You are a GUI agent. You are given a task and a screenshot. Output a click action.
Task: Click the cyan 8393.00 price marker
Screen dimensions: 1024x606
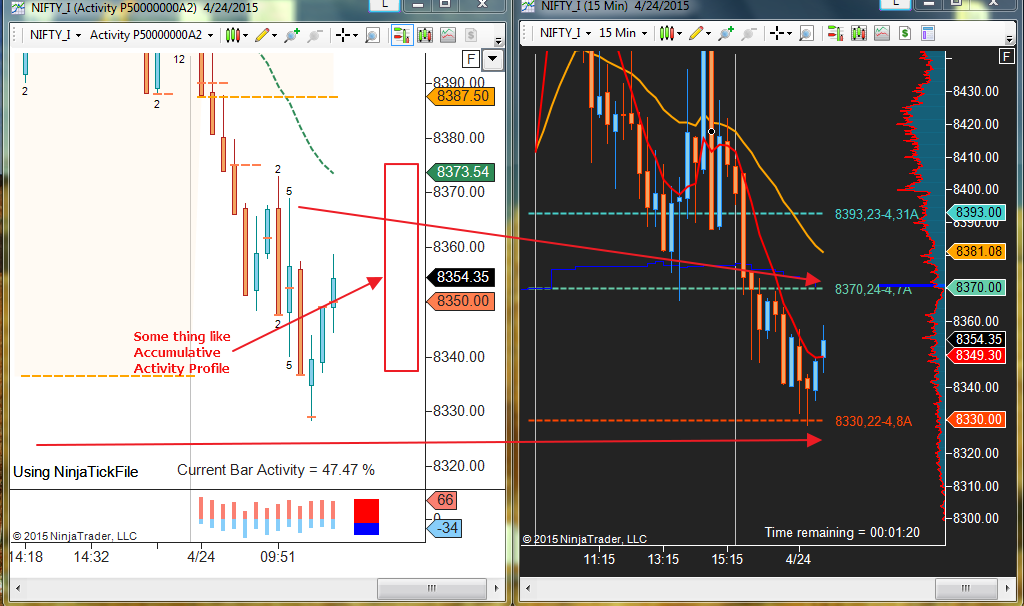coord(976,212)
